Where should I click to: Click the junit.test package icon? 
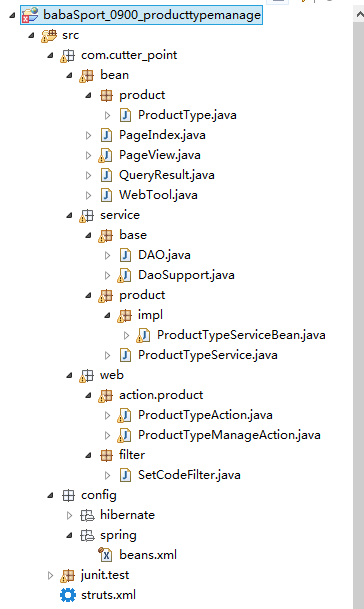pos(68,576)
